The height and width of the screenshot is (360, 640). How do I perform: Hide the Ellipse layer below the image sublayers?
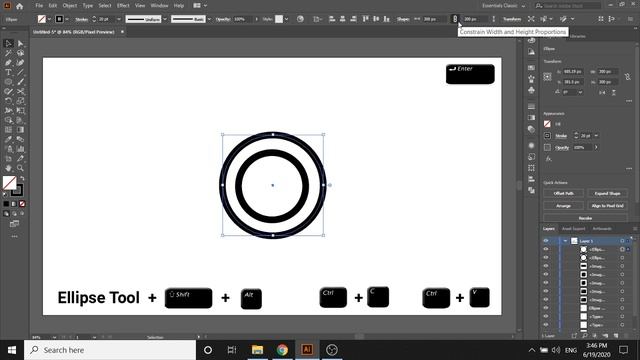pyautogui.click(x=546, y=308)
